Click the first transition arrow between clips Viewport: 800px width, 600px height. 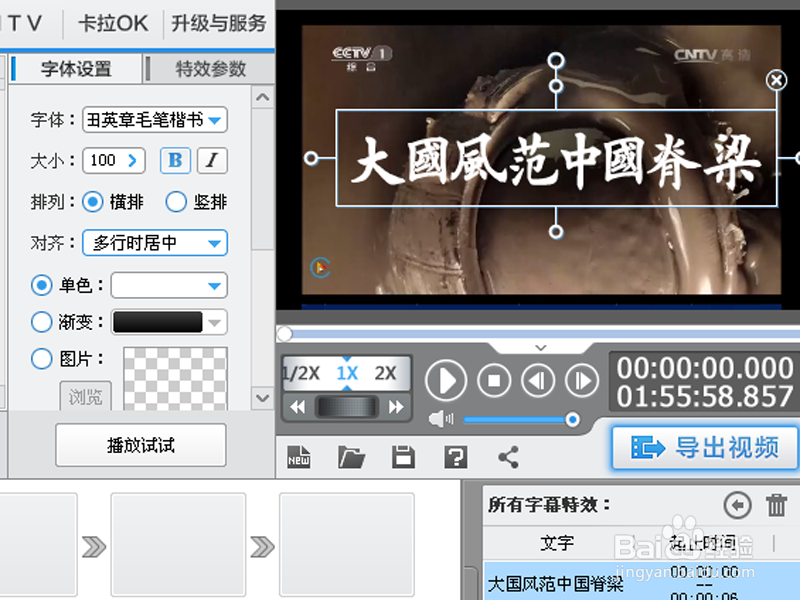94,546
